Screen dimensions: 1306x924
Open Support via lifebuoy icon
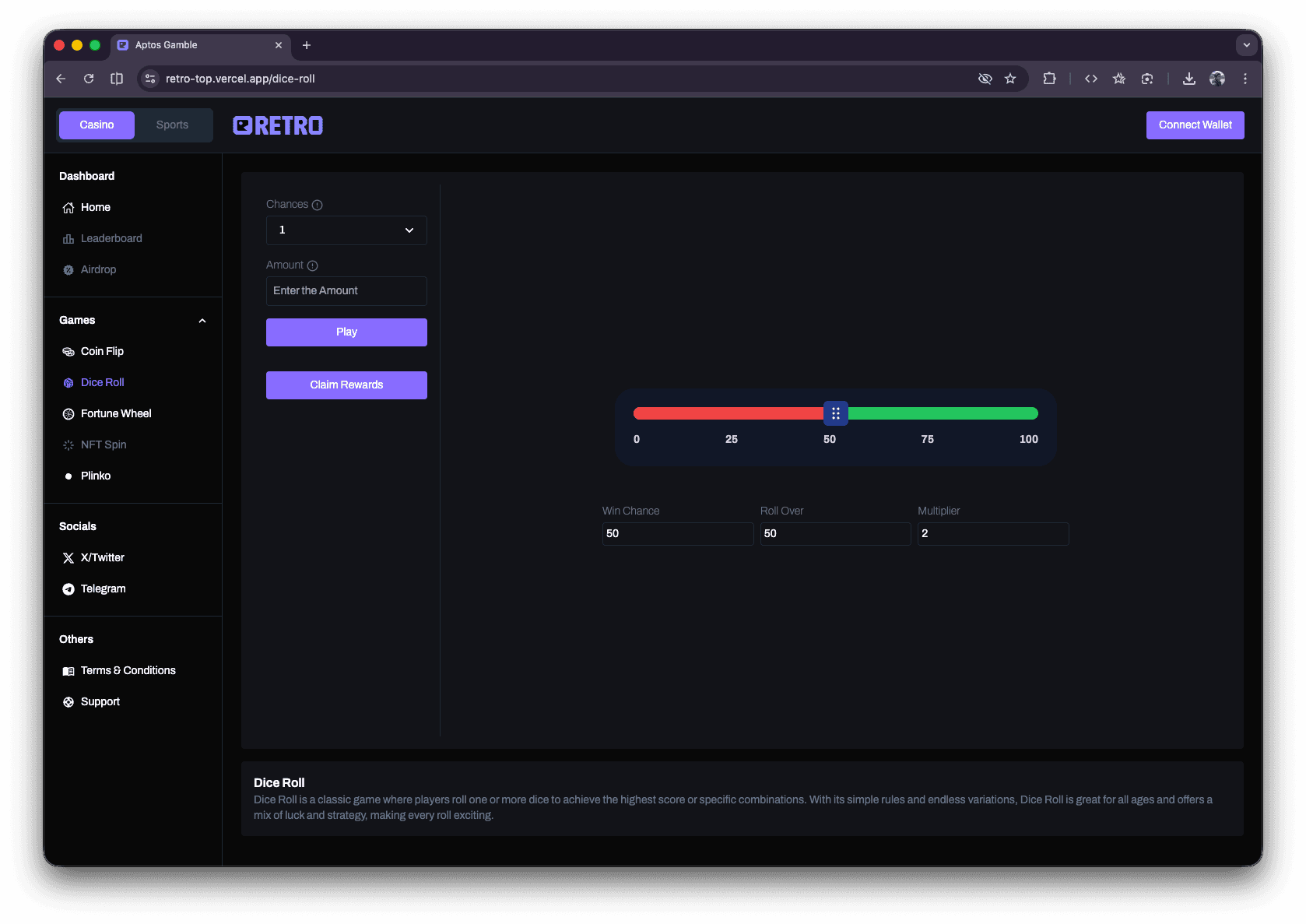pyautogui.click(x=68, y=702)
